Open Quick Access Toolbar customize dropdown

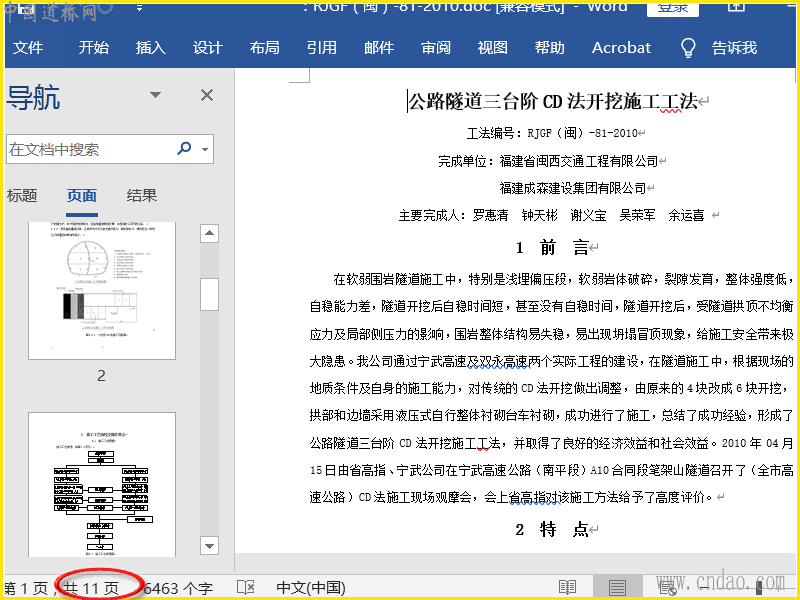tap(139, 8)
